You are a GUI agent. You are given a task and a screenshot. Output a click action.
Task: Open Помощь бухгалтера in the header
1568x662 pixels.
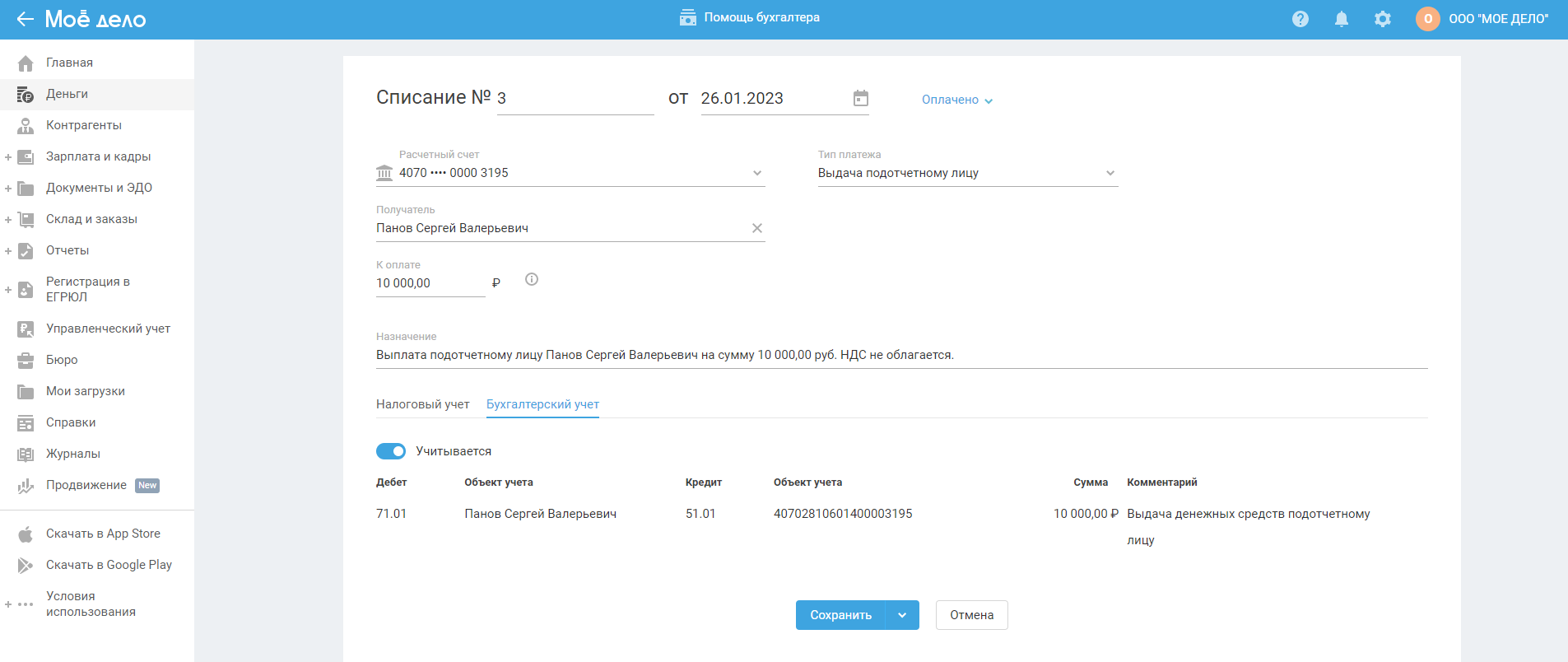pyautogui.click(x=750, y=17)
